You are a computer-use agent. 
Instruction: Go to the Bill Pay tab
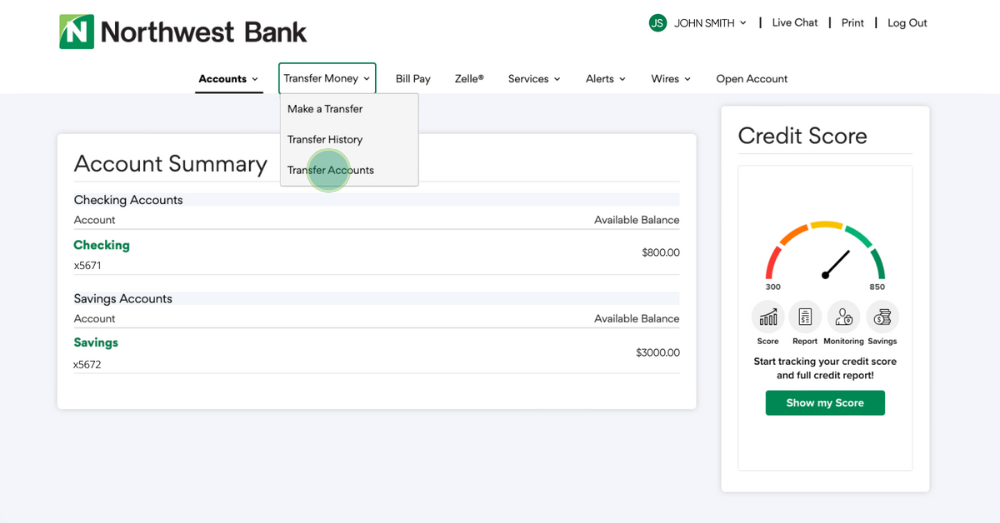(413, 79)
